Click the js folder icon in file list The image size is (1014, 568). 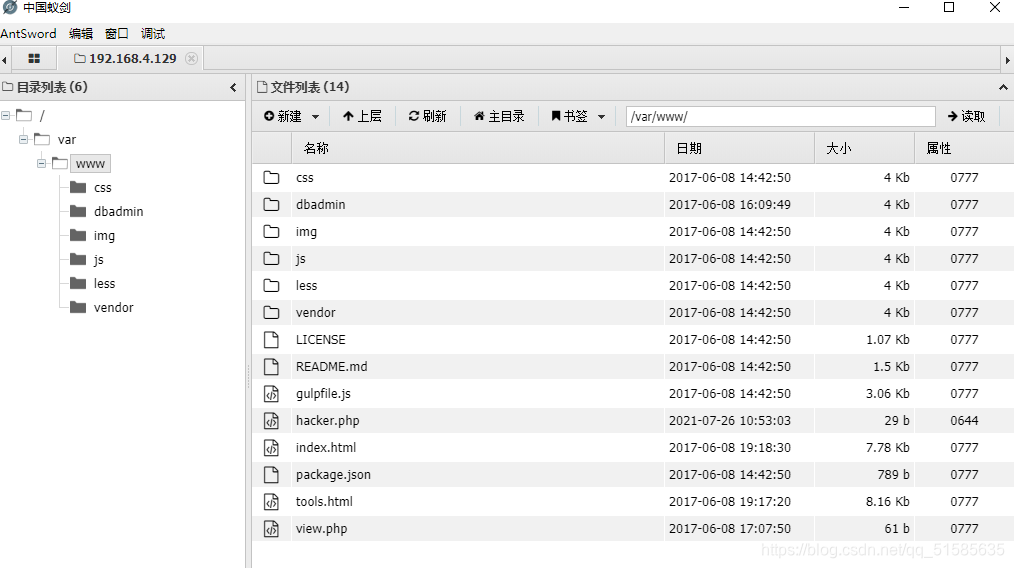(272, 259)
